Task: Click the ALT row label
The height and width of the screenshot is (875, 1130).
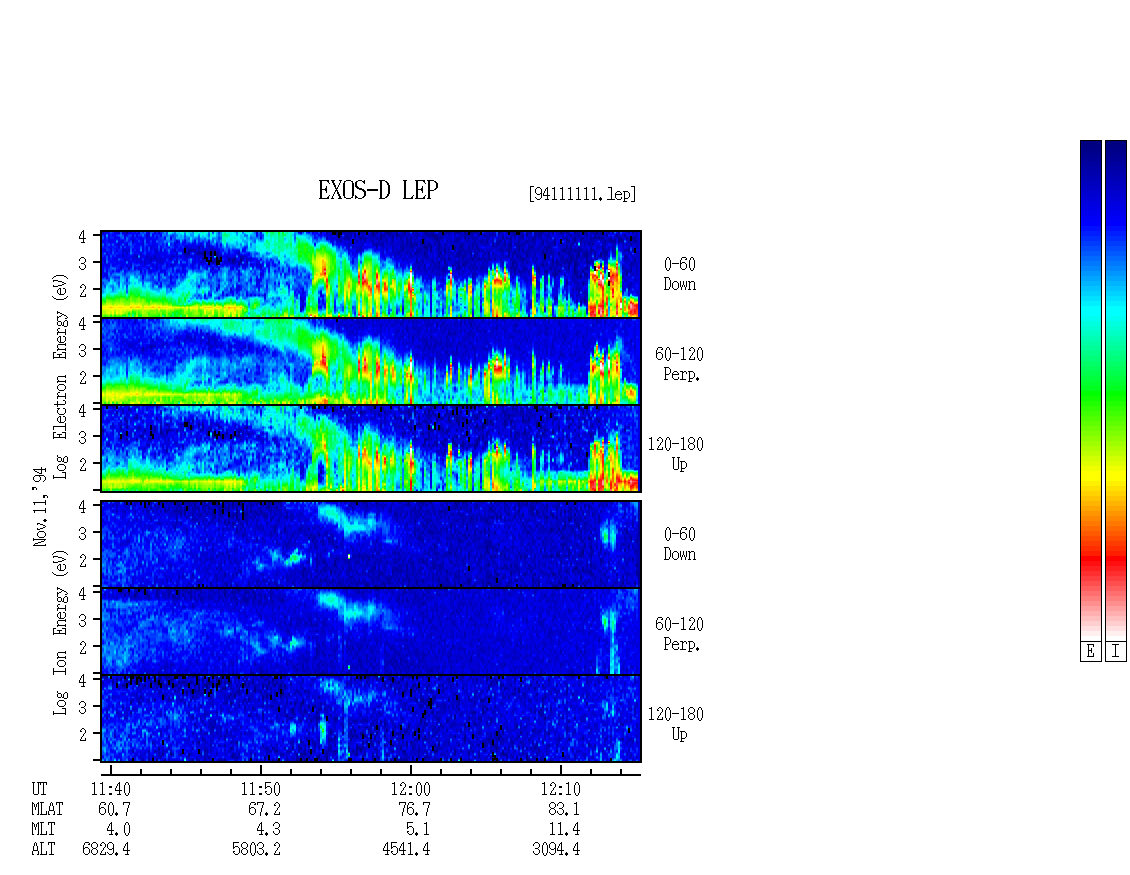Action: tap(43, 850)
